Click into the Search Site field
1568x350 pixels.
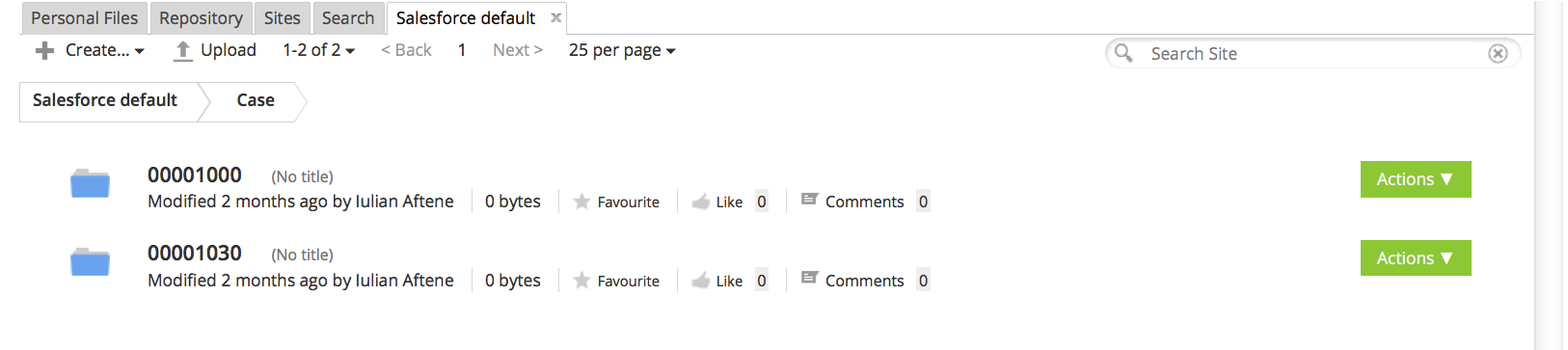click(1313, 54)
